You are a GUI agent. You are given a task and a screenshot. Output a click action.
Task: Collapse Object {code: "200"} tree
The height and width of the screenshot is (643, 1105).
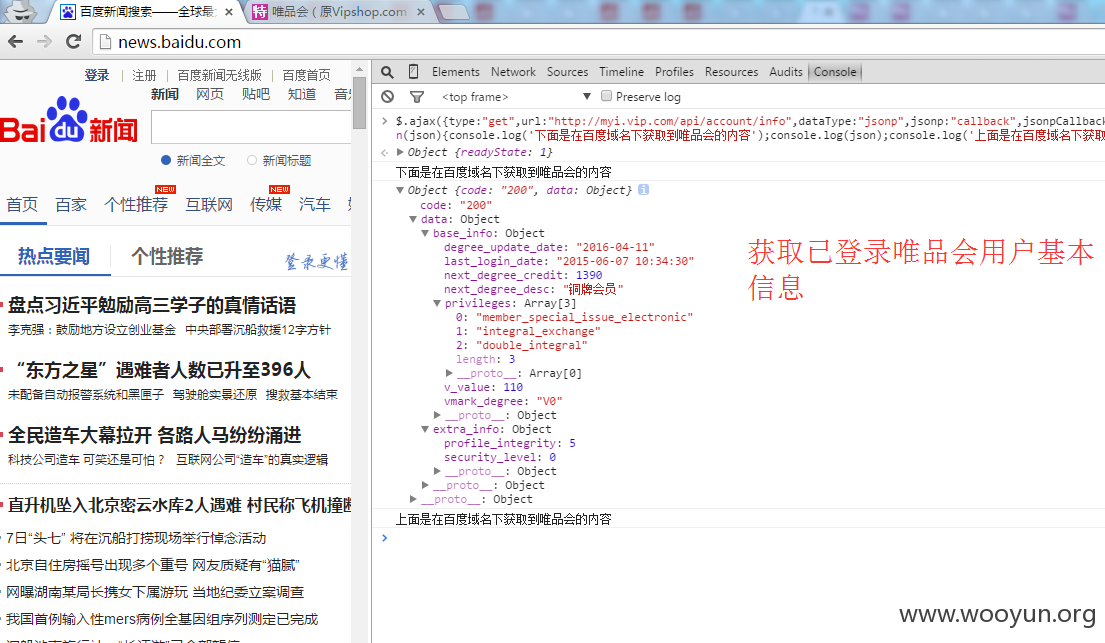click(x=400, y=190)
